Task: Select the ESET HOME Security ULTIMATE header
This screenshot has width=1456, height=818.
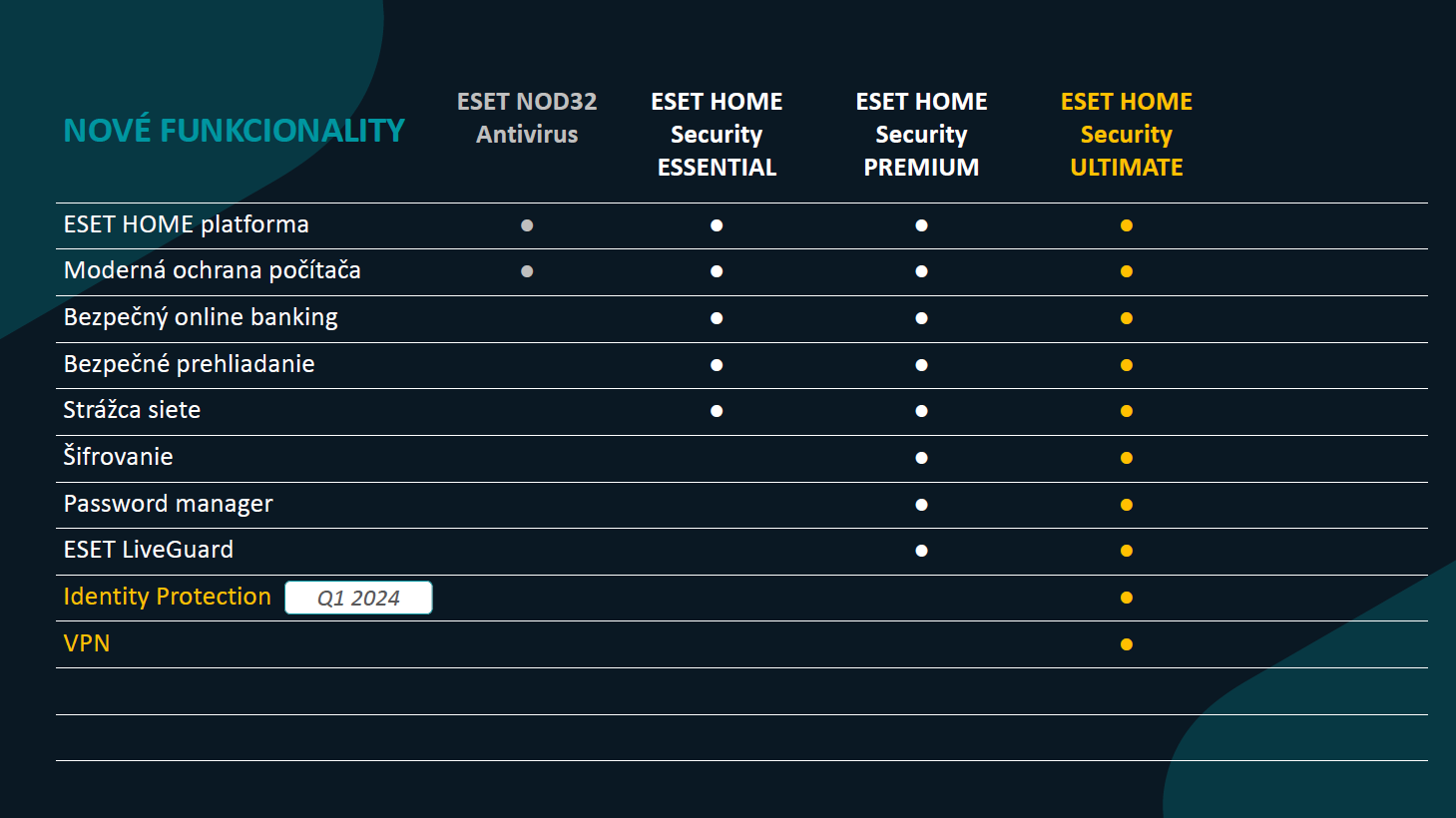Action: (1127, 135)
